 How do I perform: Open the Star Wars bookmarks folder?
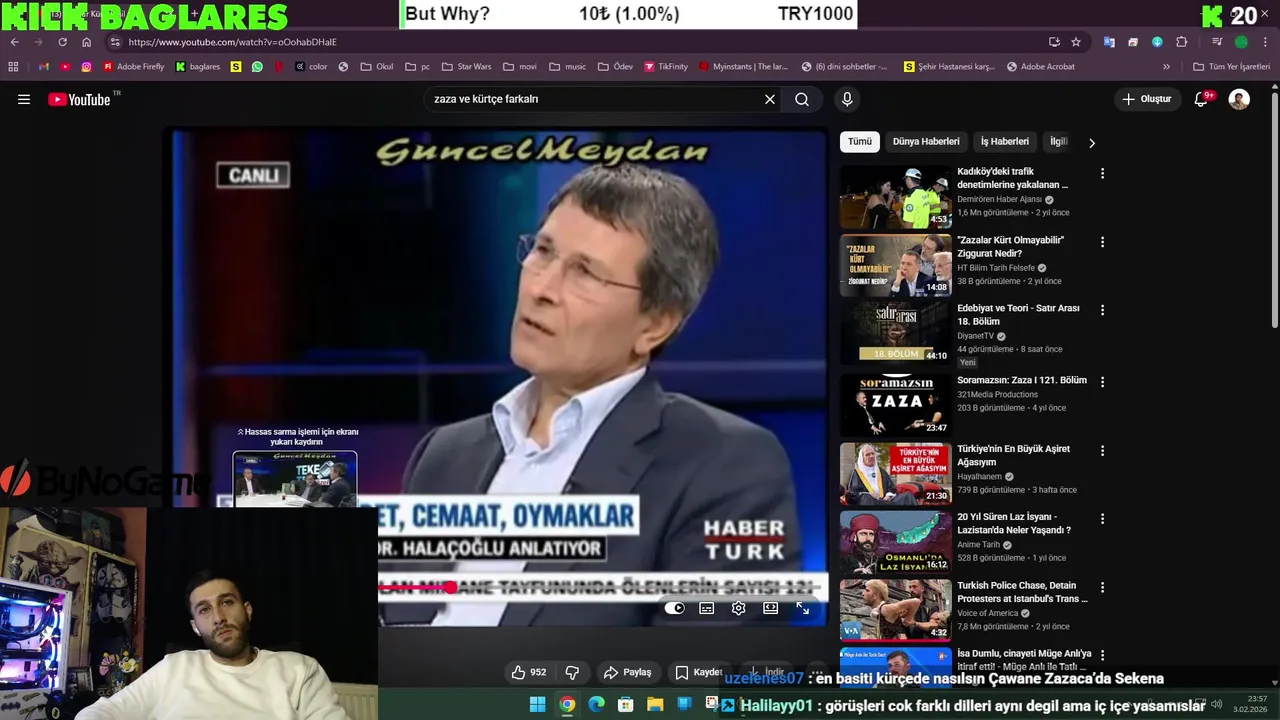466,67
